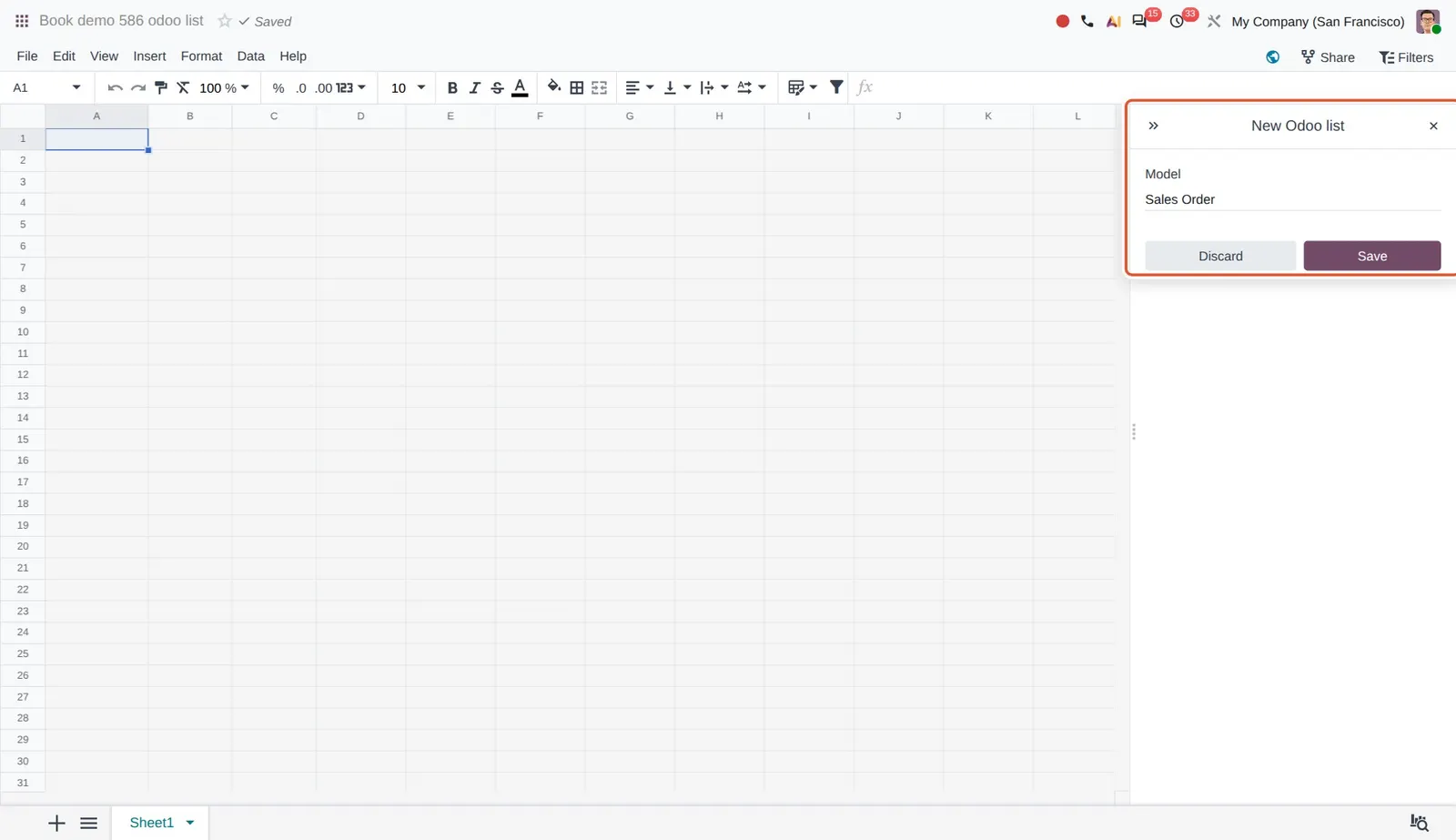1456x840 pixels.
Task: Open the View menu
Action: 104,56
